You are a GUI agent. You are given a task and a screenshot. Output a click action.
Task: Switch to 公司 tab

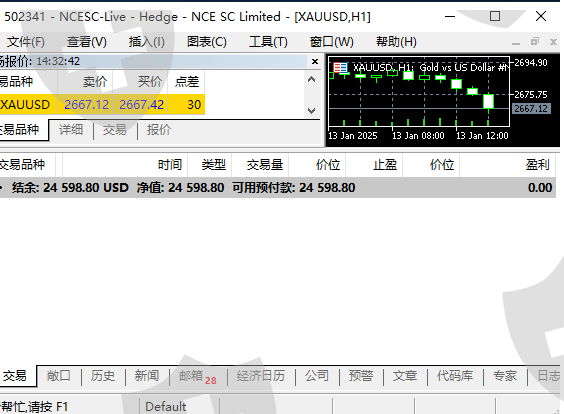pyautogui.click(x=317, y=376)
